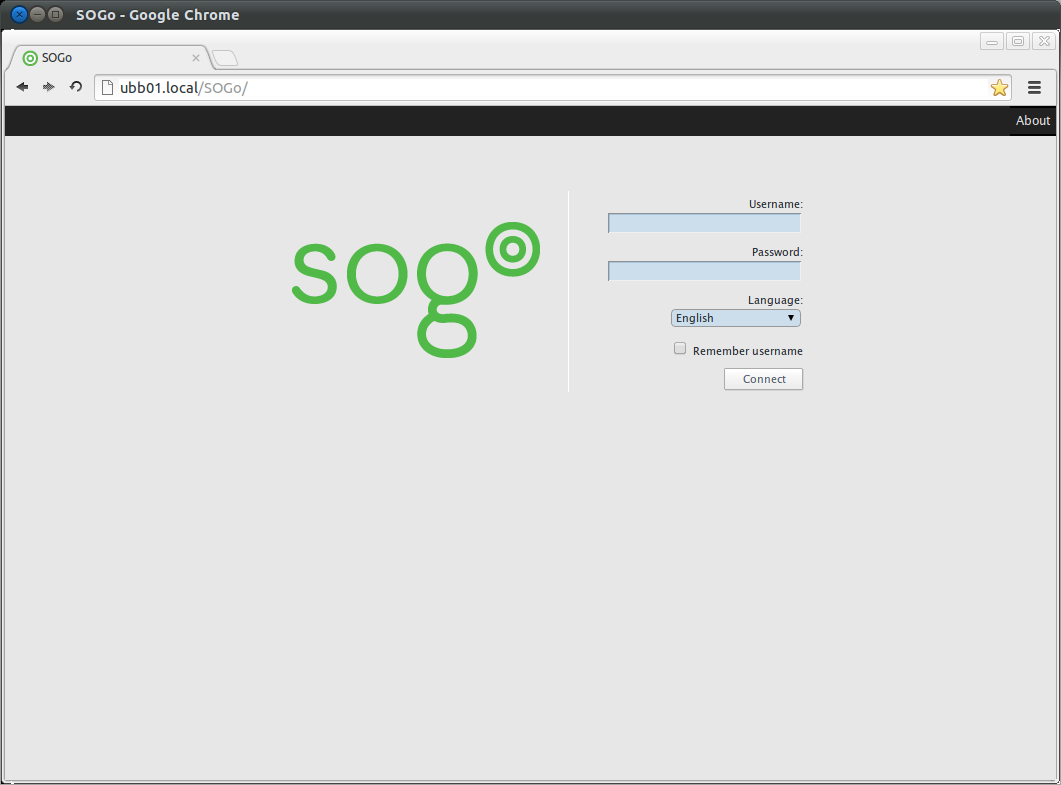Click the green SOGo logo

tap(416, 290)
